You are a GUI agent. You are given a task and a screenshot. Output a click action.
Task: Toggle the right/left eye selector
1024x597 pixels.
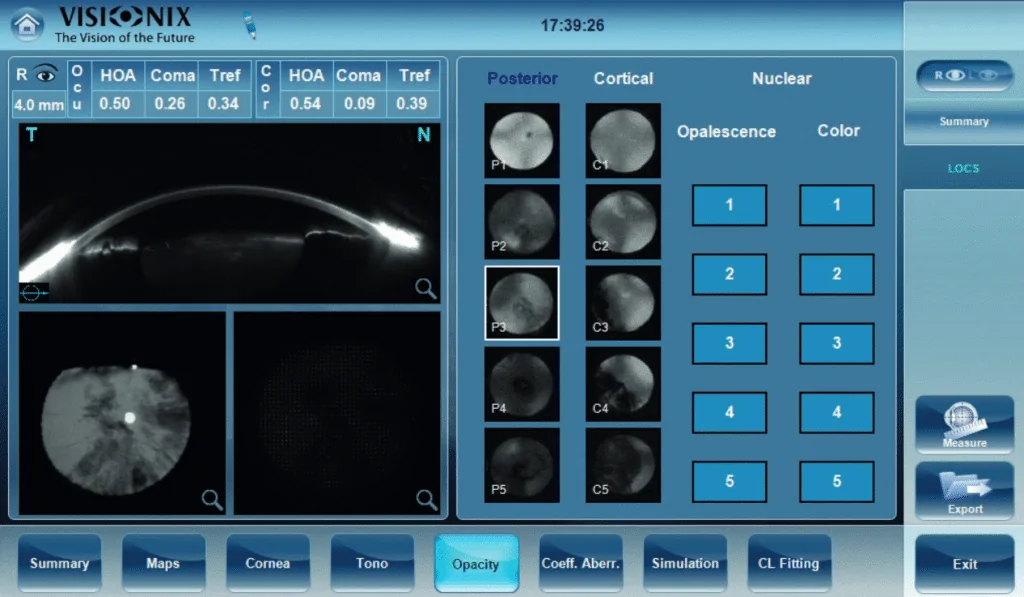tap(964, 76)
